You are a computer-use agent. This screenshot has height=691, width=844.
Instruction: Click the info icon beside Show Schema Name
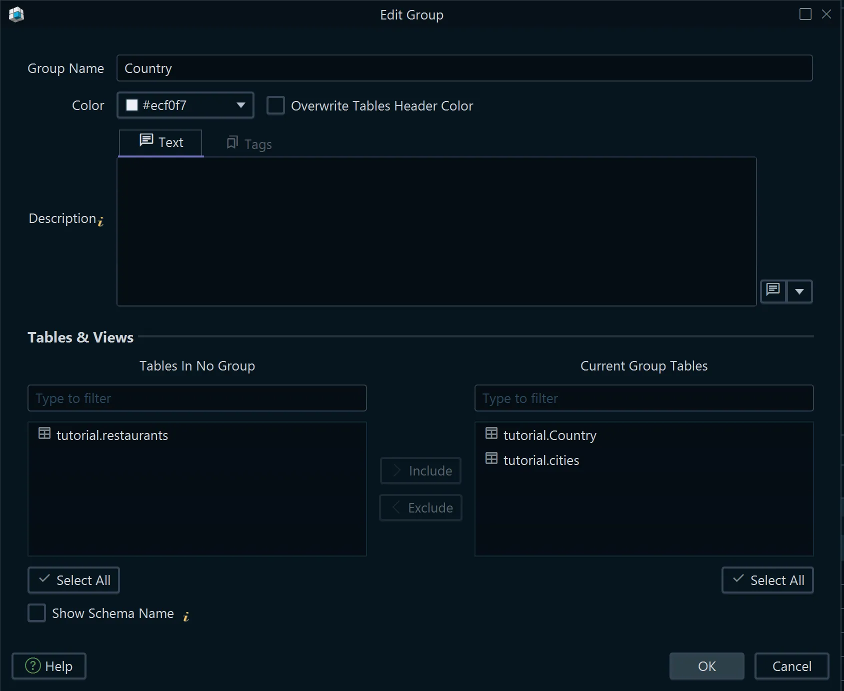coord(185,618)
